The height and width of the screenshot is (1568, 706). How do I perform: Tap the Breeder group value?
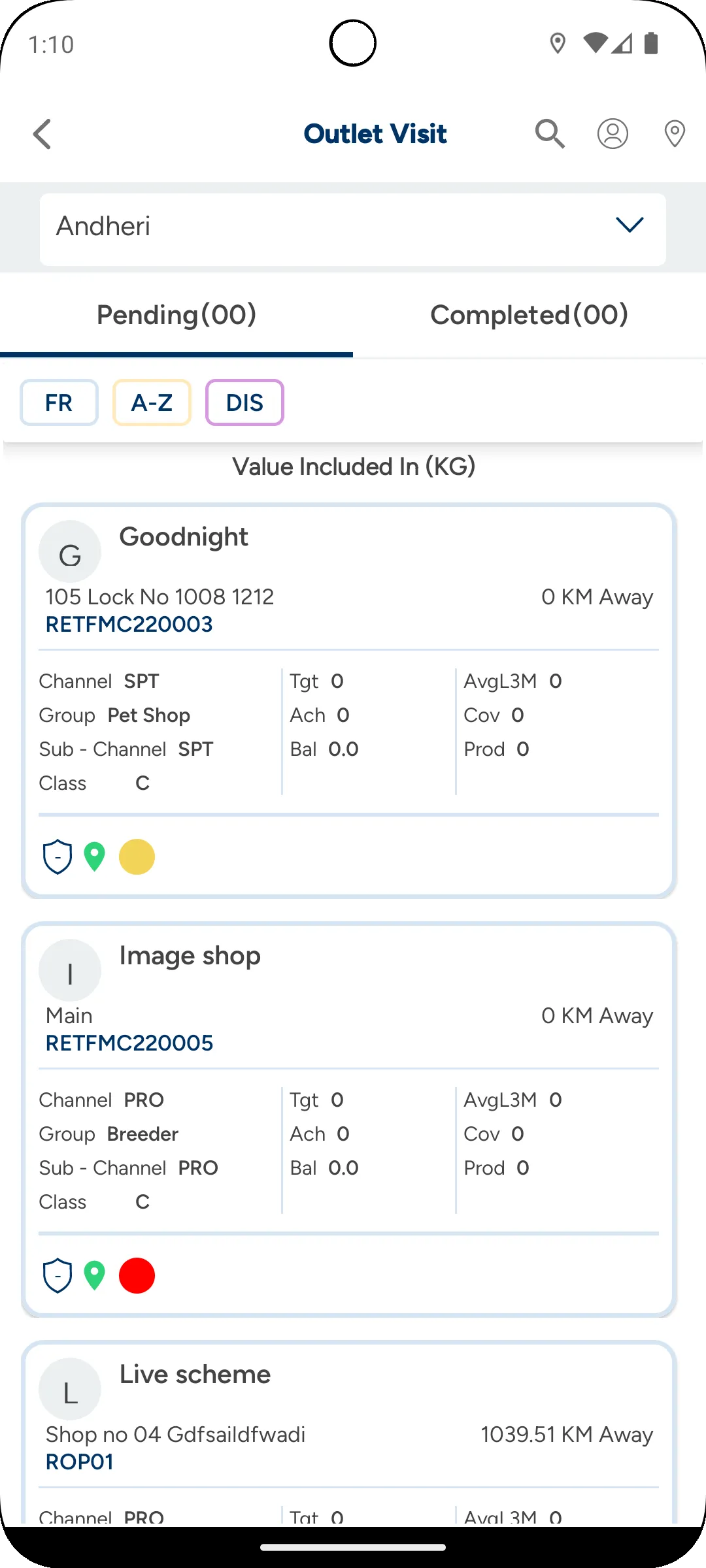(x=143, y=1134)
